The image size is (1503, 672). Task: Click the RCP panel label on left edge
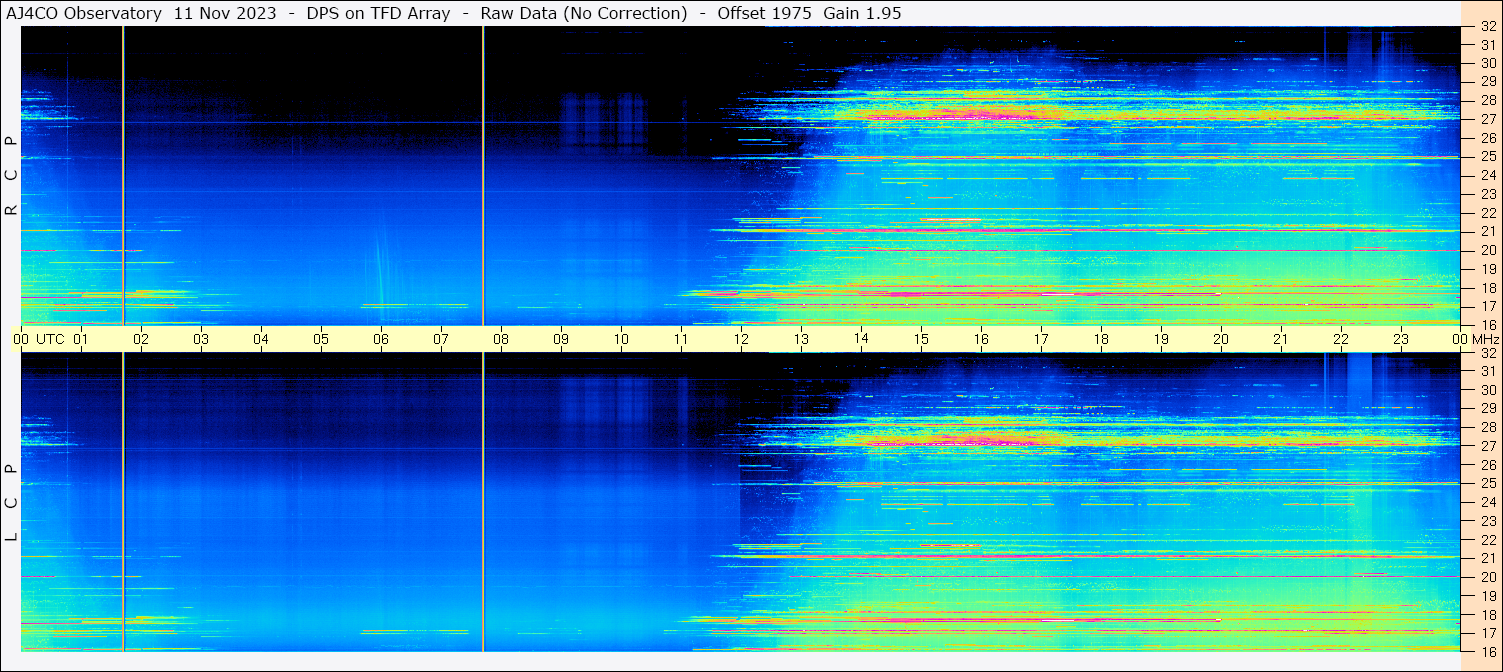[11, 175]
